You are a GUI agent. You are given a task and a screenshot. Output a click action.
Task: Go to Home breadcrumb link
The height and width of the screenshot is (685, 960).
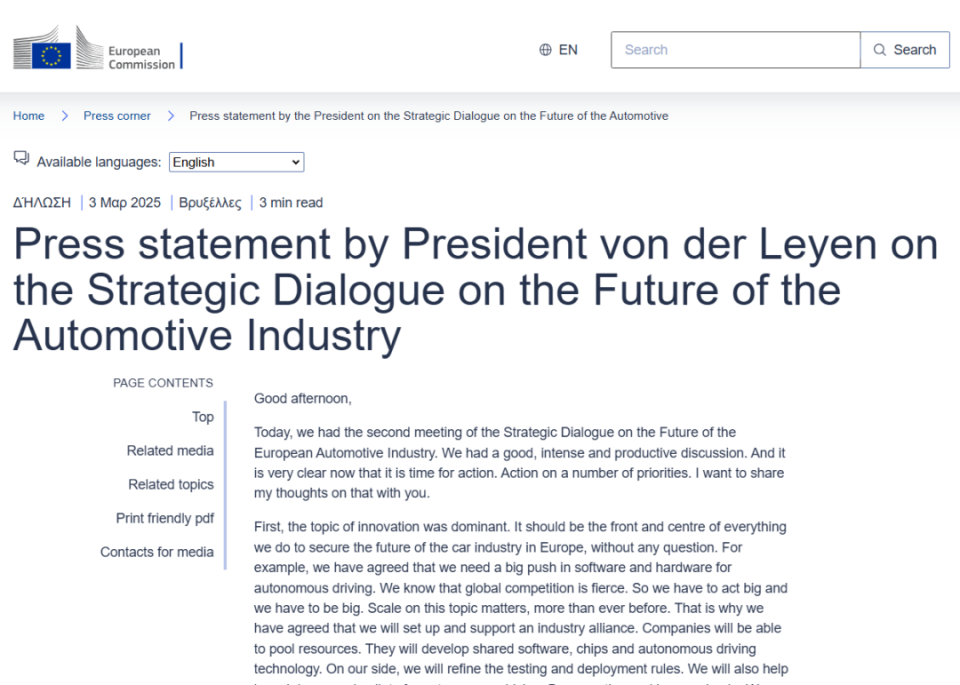(28, 116)
